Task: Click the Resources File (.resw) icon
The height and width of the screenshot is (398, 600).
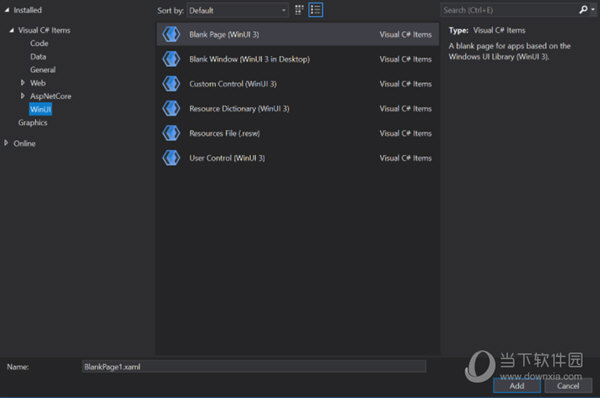Action: click(x=171, y=133)
